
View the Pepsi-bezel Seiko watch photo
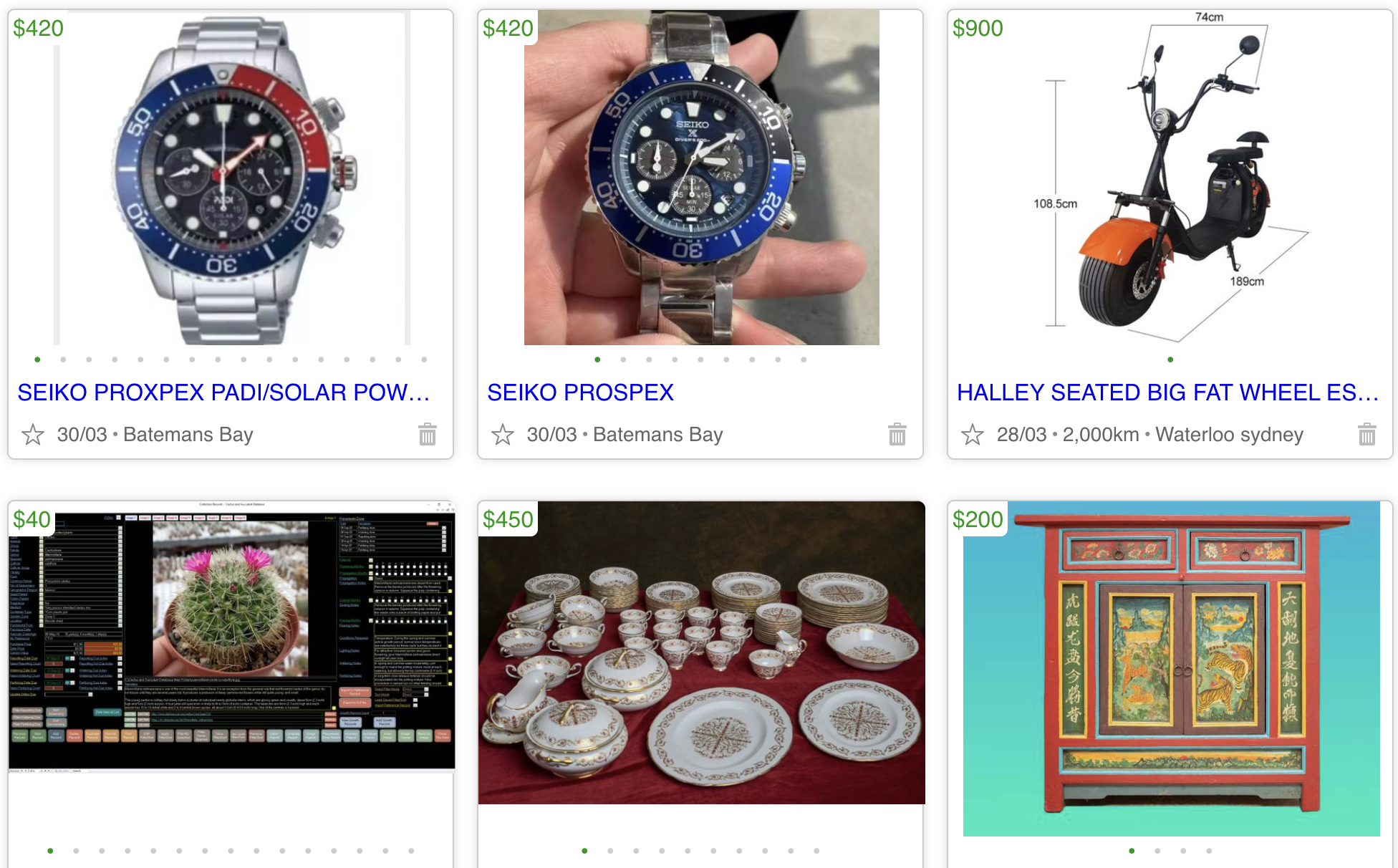click(232, 178)
